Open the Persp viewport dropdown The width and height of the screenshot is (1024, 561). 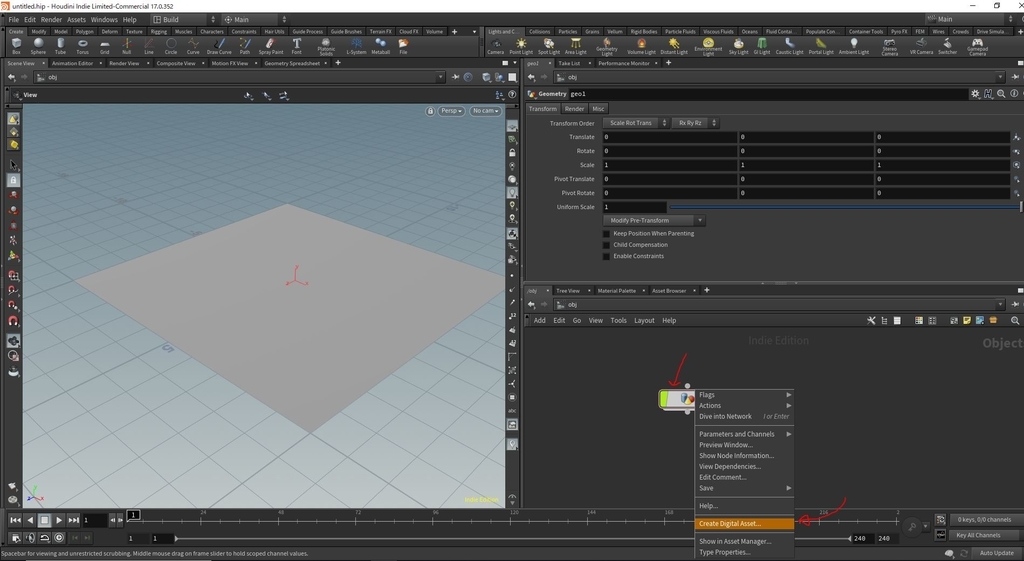click(x=451, y=111)
